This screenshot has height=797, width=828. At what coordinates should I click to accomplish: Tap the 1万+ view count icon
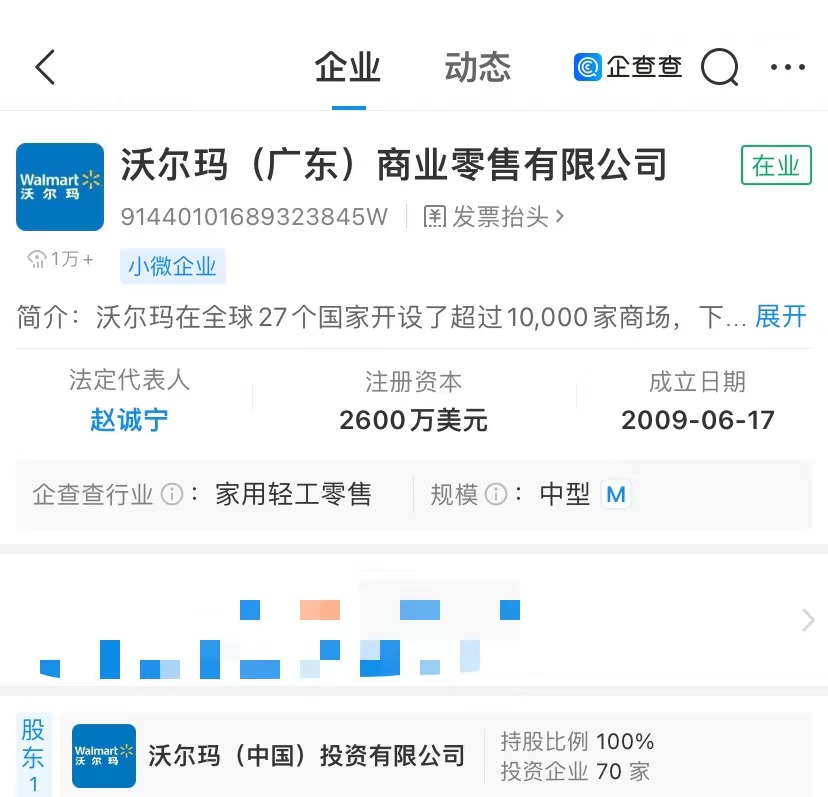click(37, 259)
